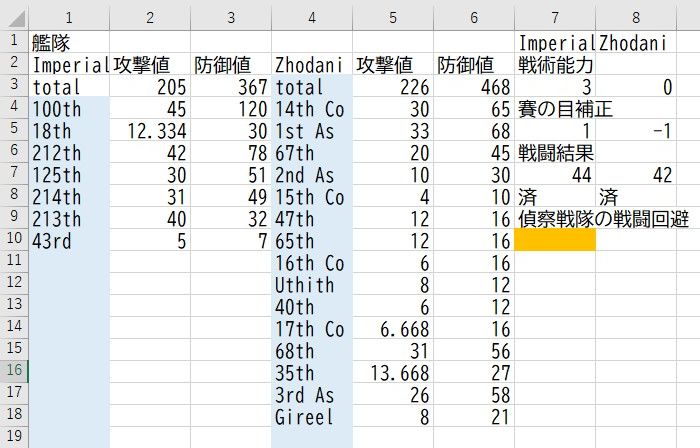Select the 65th fleet cell

coord(312,240)
